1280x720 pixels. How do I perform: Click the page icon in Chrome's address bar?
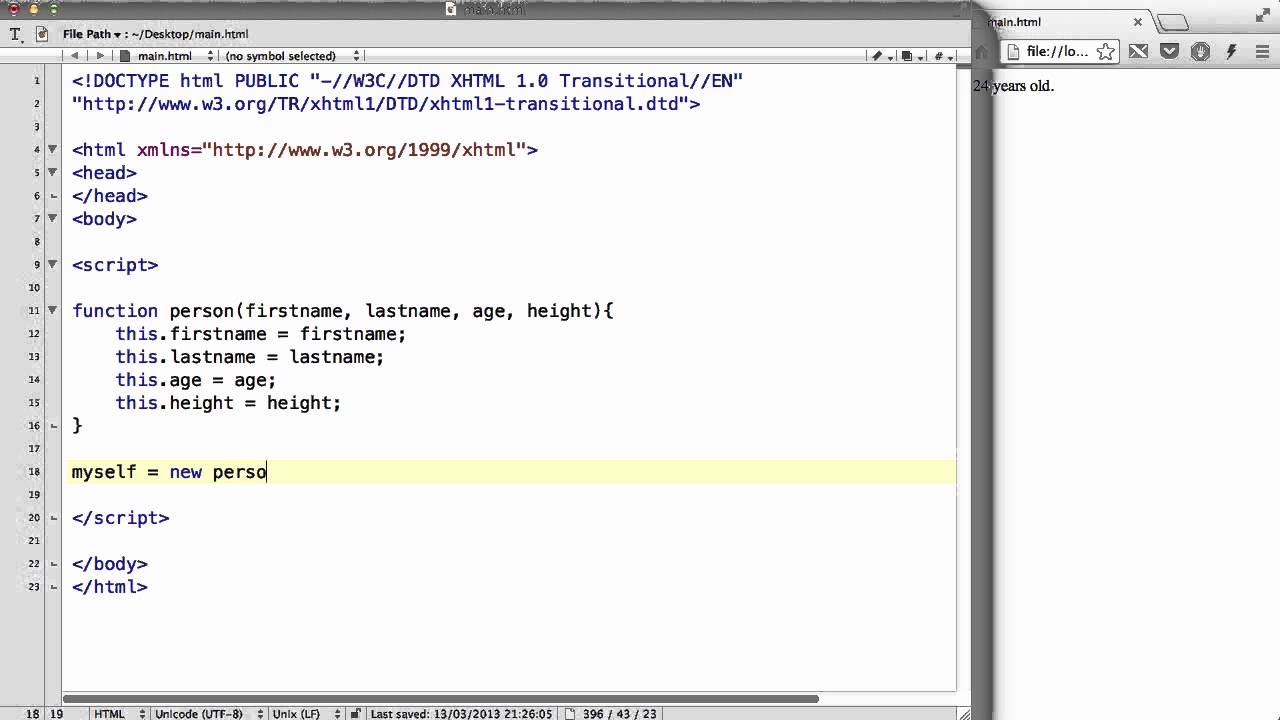[x=1013, y=52]
